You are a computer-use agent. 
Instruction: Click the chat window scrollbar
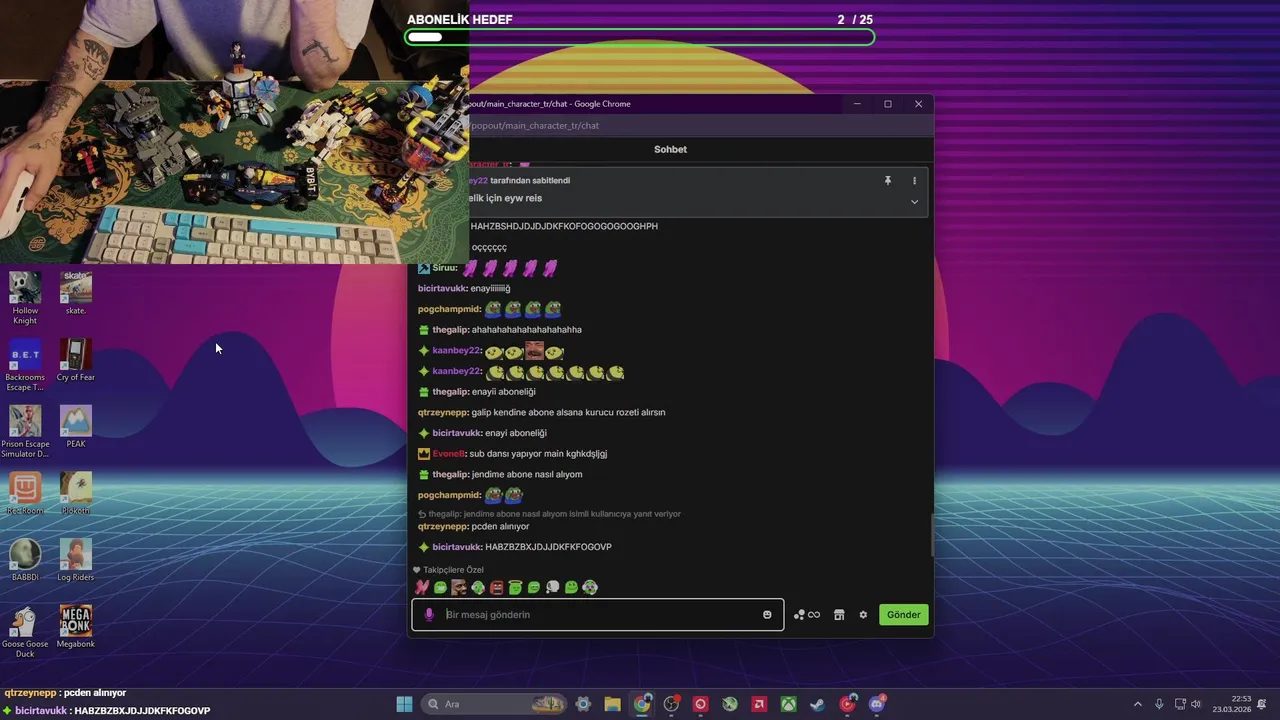coord(932,535)
